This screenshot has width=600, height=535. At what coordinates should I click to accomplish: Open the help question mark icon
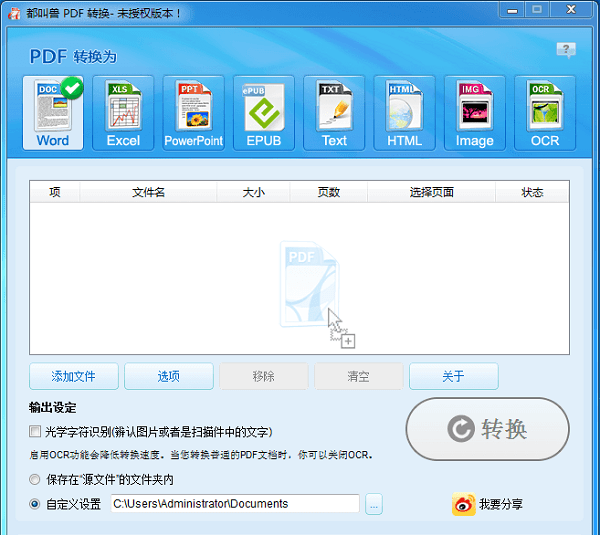(566, 50)
